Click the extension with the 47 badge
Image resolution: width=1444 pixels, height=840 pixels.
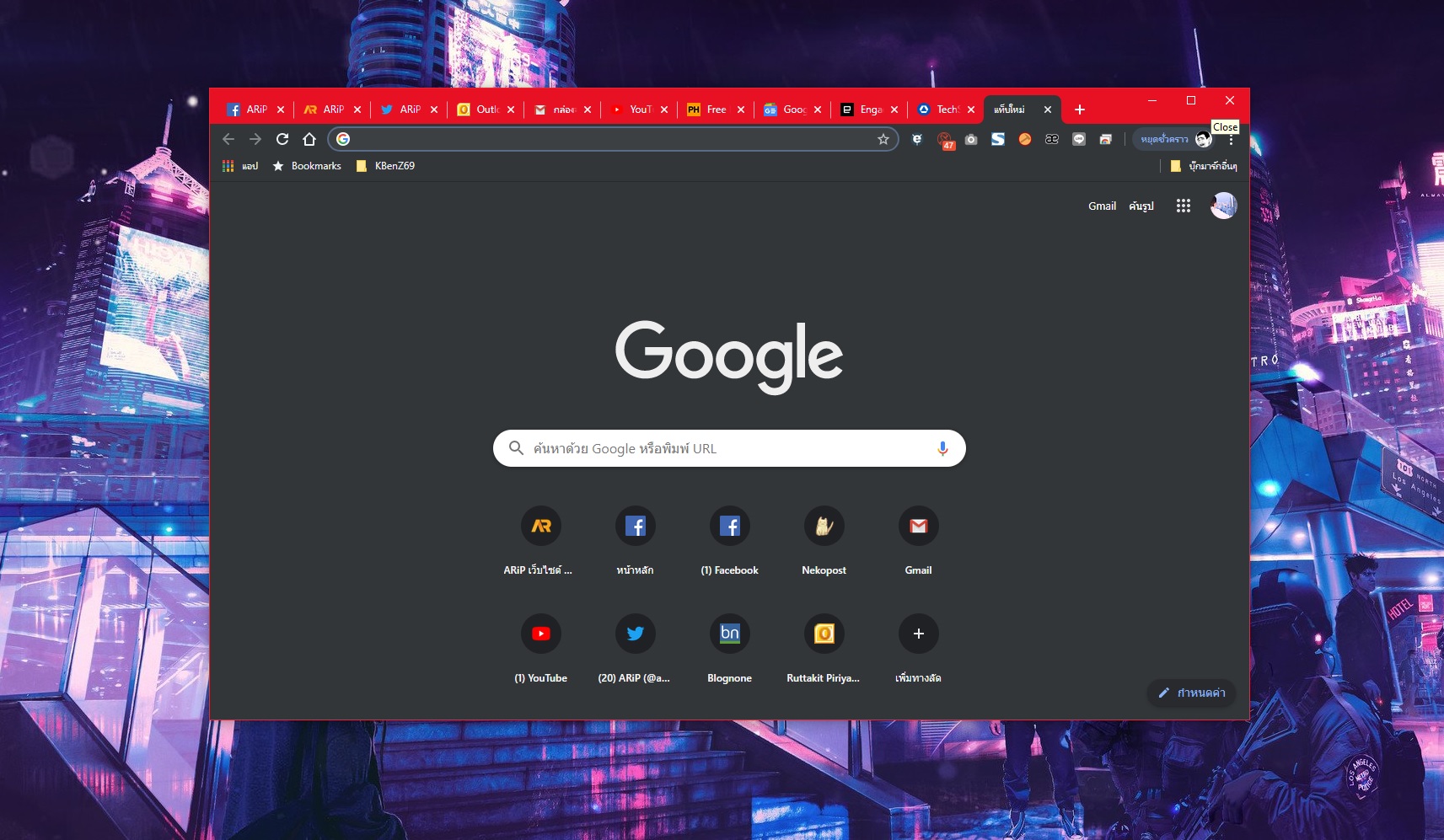click(944, 140)
